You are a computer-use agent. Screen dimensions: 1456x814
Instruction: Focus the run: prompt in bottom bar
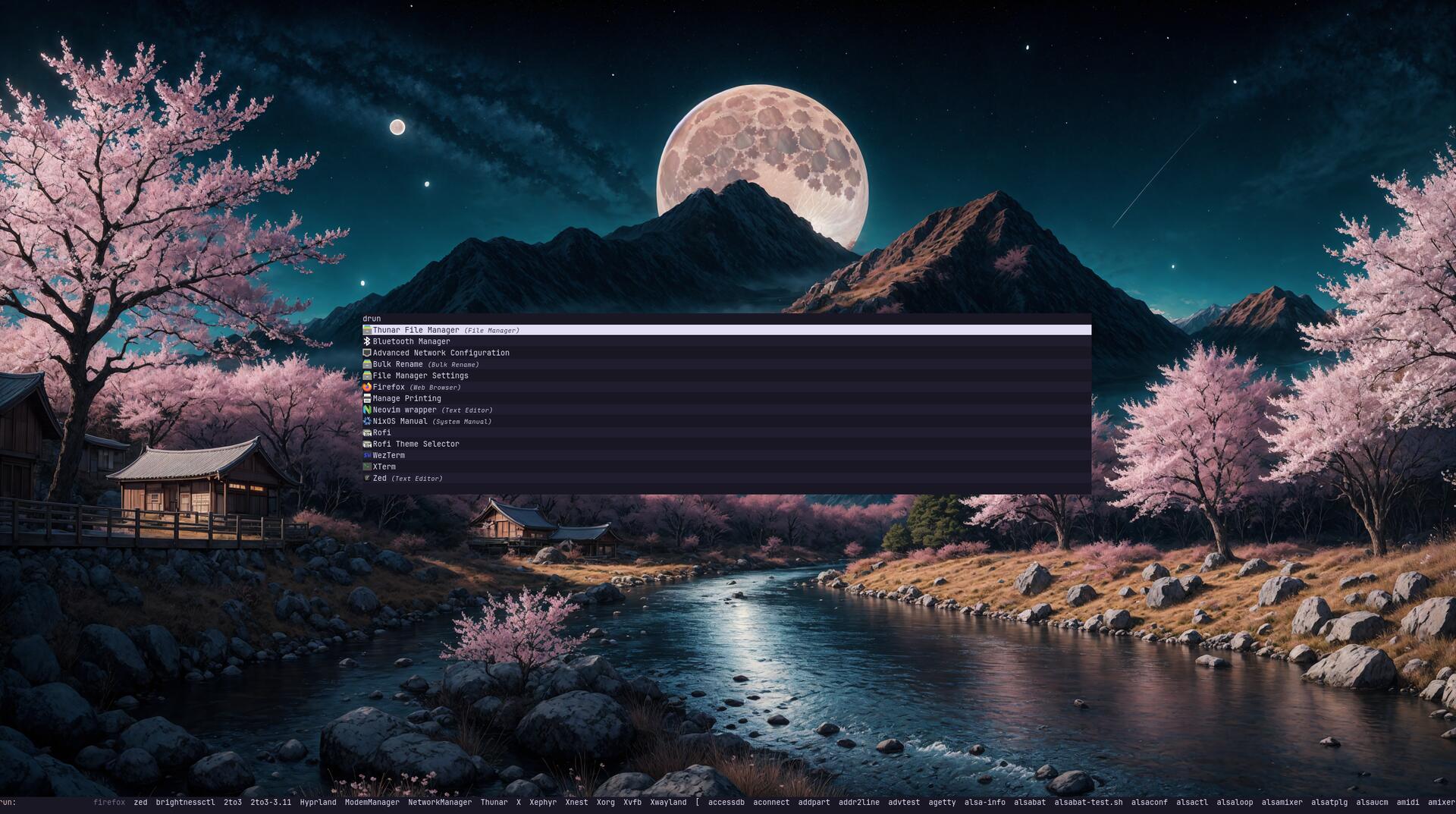point(8,802)
